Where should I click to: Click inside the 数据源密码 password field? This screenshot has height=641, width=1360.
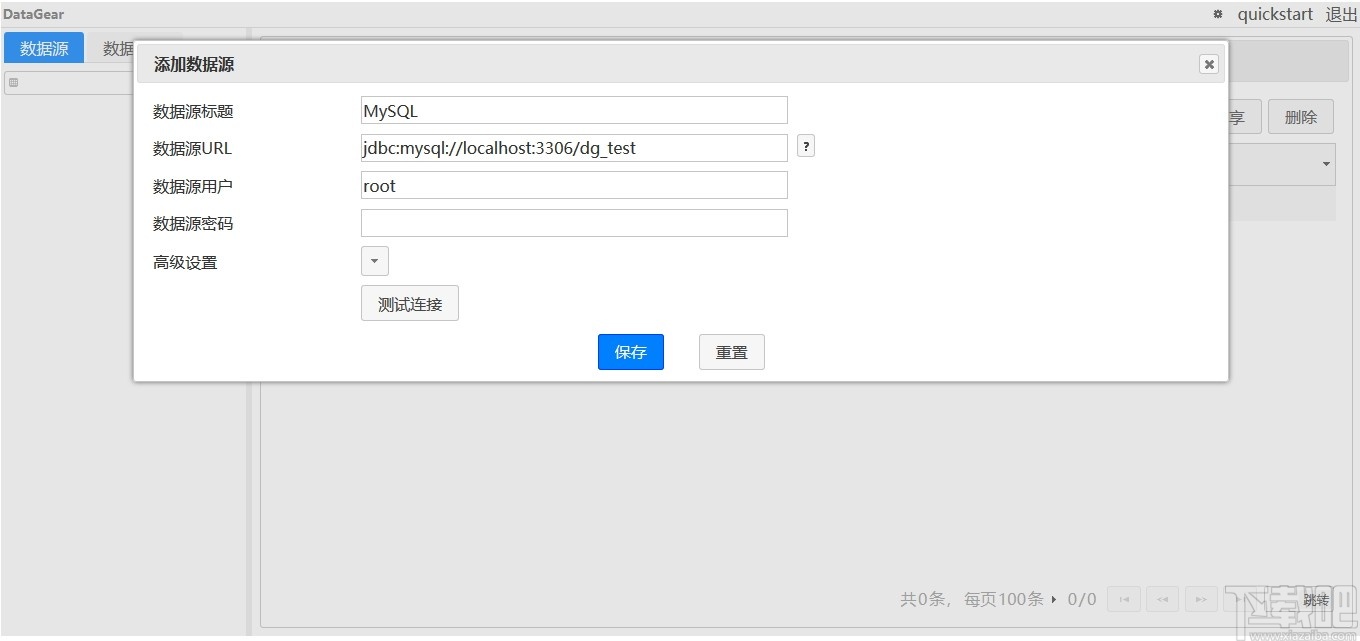click(x=573, y=222)
